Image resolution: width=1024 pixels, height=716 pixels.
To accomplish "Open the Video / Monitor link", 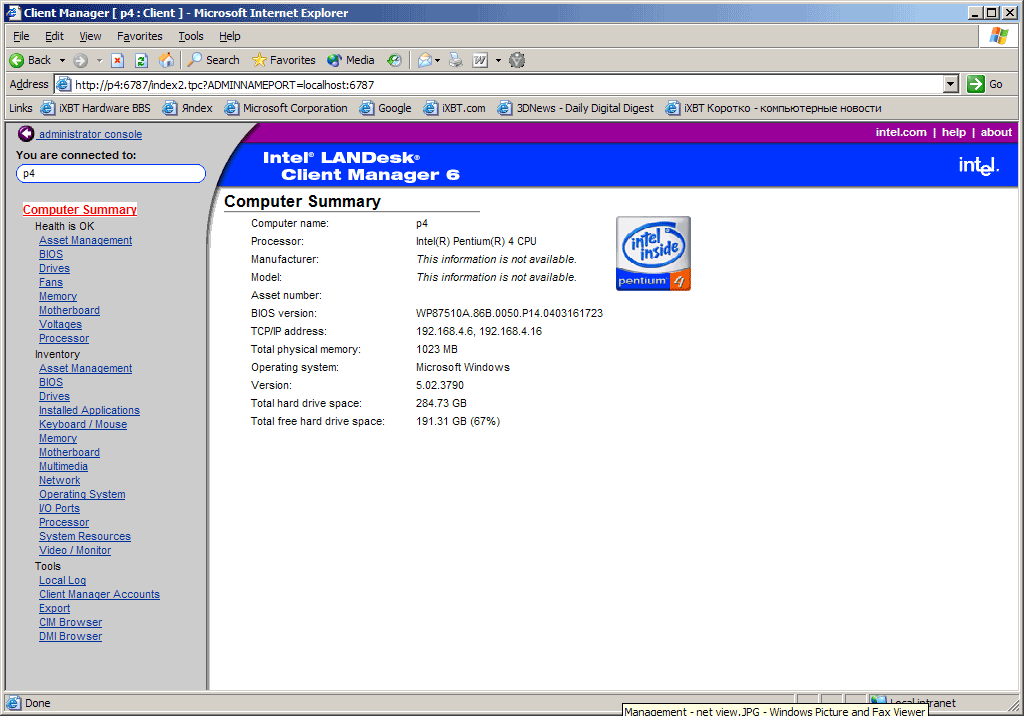I will click(74, 550).
